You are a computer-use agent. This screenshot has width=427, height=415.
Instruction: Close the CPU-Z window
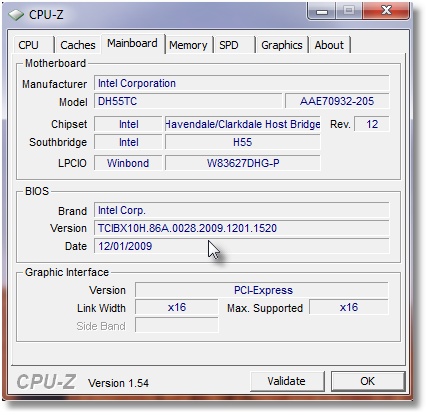pyautogui.click(x=386, y=10)
